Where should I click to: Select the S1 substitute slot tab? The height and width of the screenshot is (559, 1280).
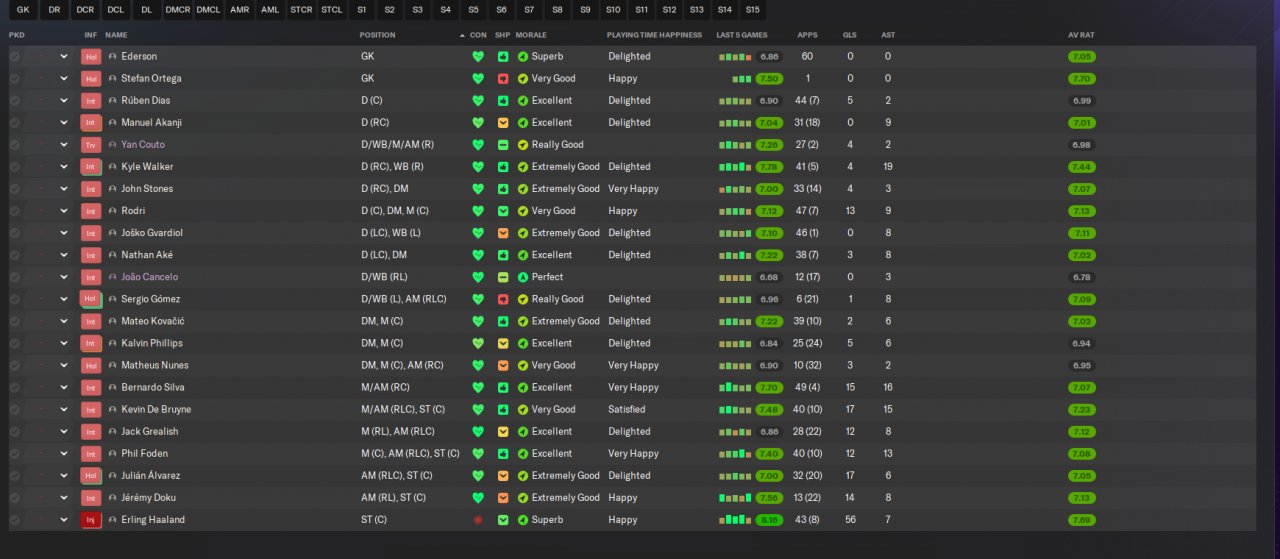(361, 10)
